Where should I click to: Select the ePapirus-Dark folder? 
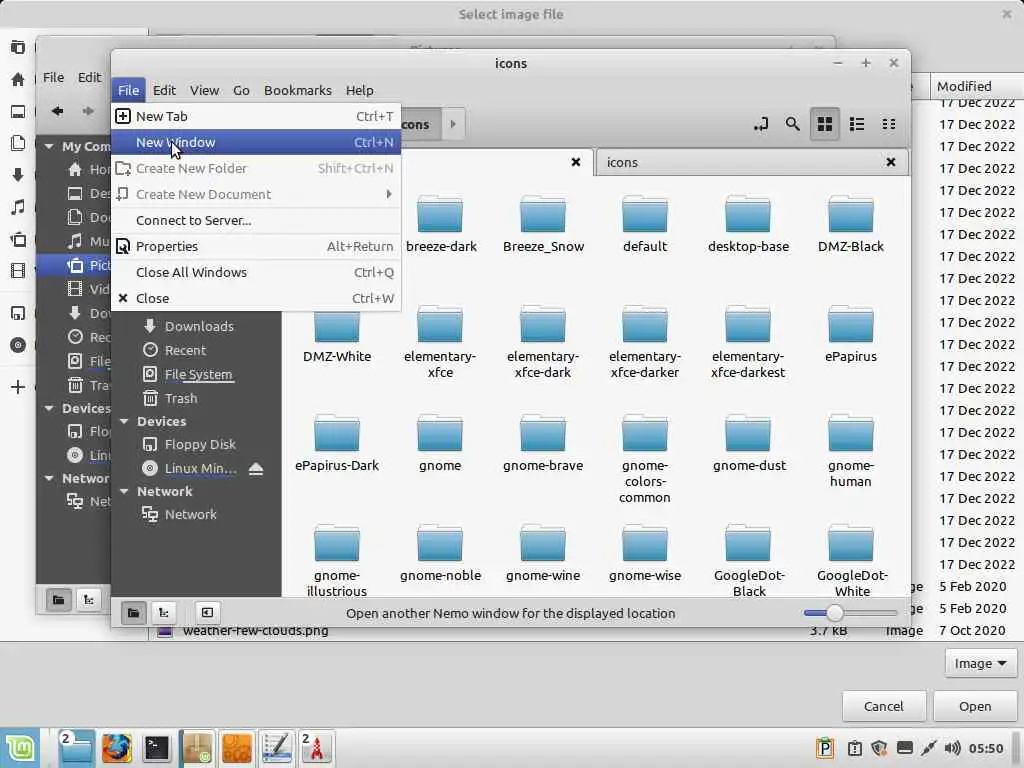click(337, 443)
